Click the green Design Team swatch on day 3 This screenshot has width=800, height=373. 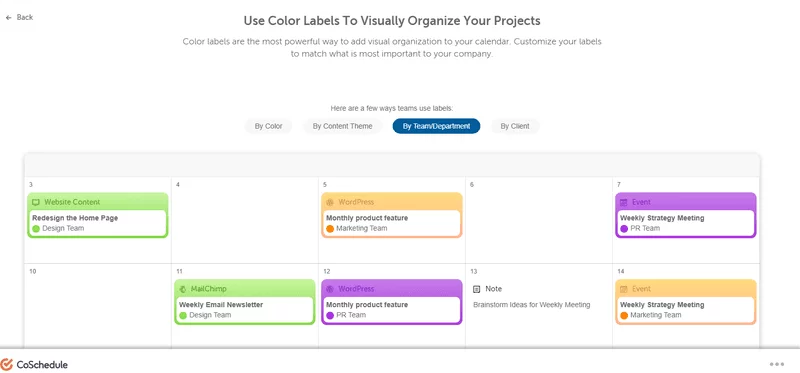pyautogui.click(x=36, y=229)
